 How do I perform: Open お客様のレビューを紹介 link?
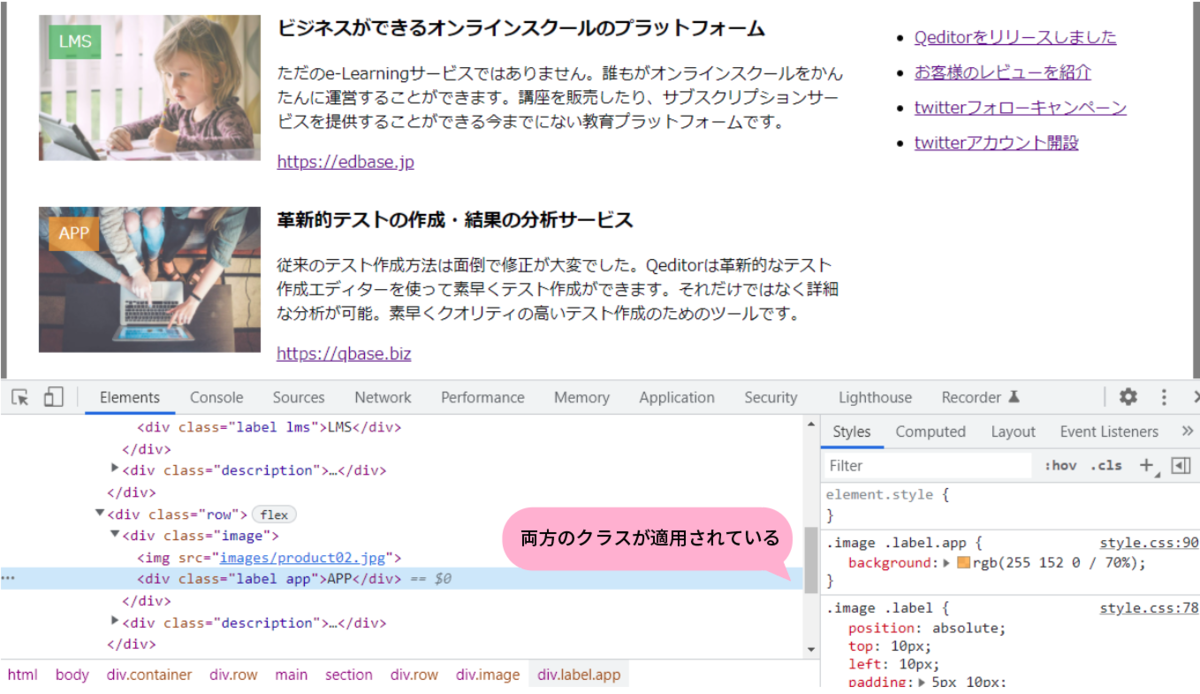[x=1002, y=72]
